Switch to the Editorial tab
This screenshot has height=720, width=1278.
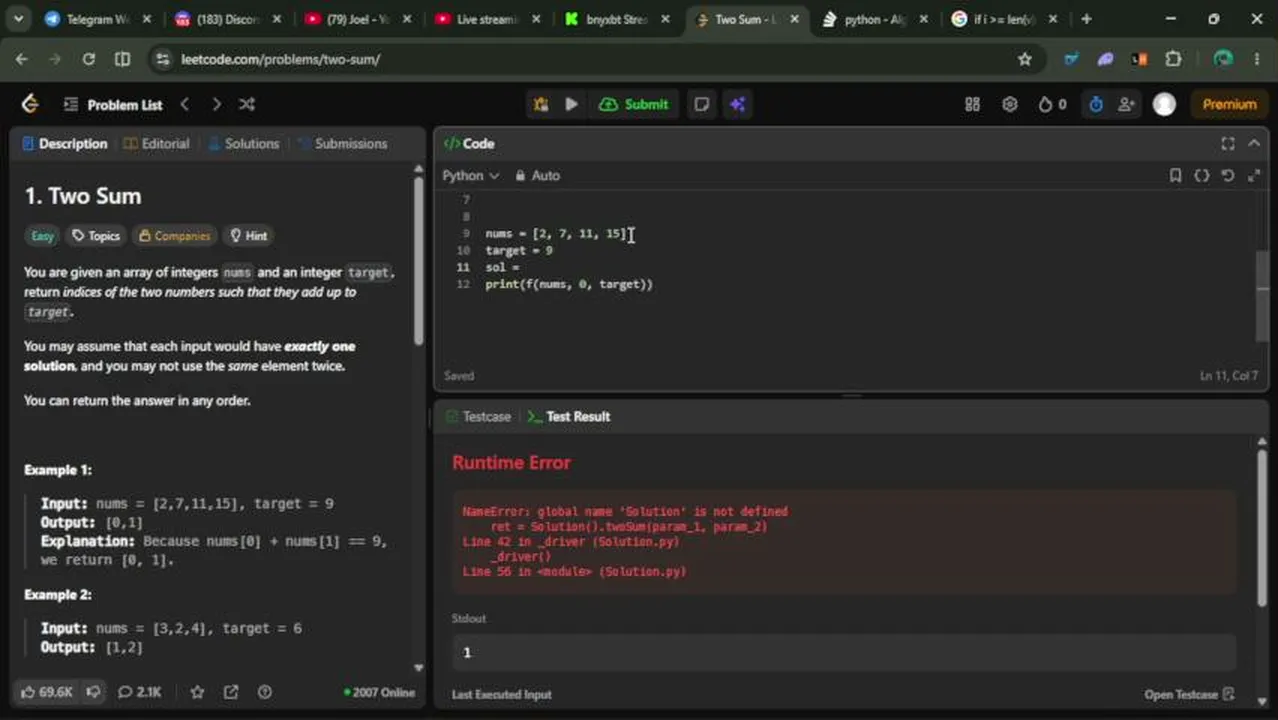156,144
